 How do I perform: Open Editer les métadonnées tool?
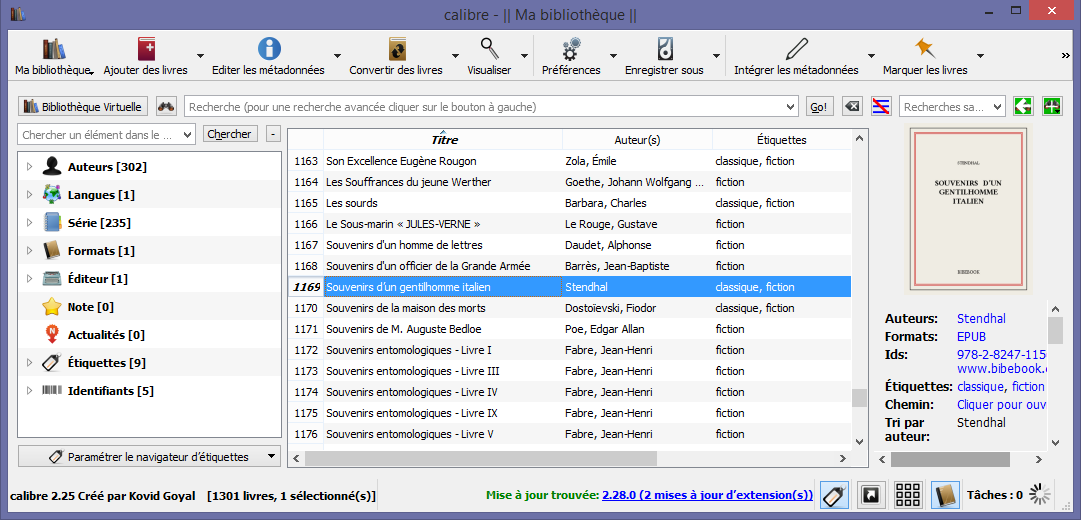(268, 49)
